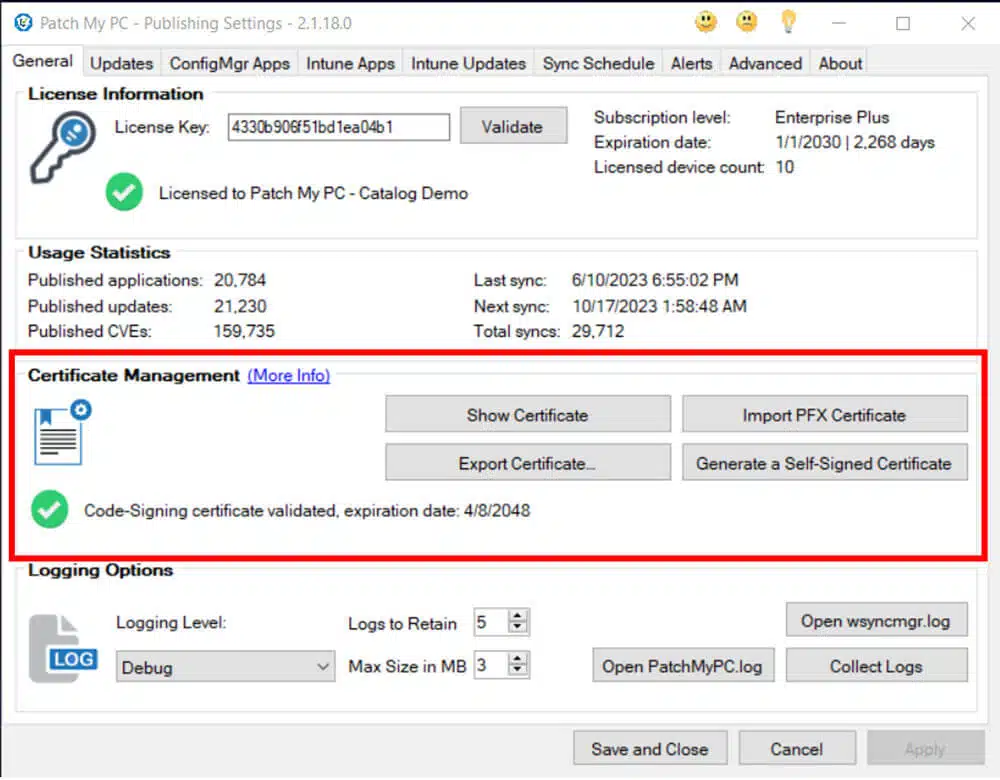Switch to the Intune Apps tab

[350, 63]
